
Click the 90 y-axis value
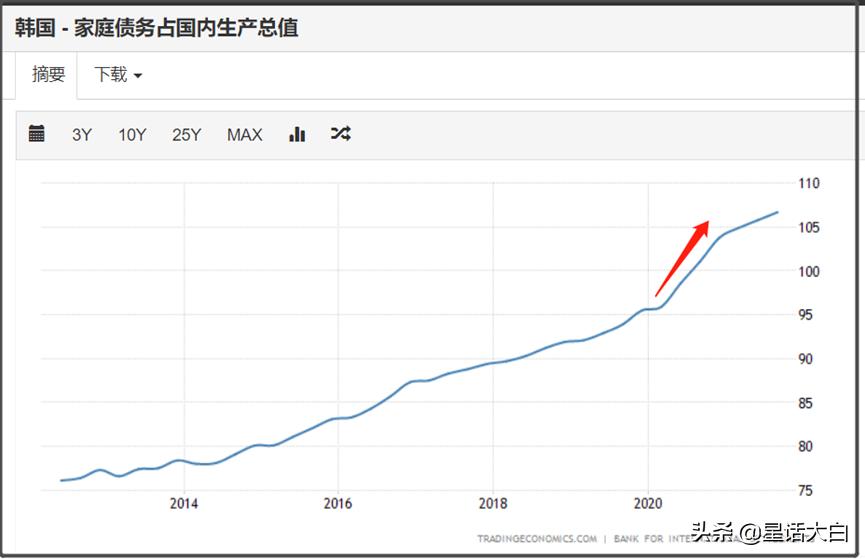click(805, 359)
